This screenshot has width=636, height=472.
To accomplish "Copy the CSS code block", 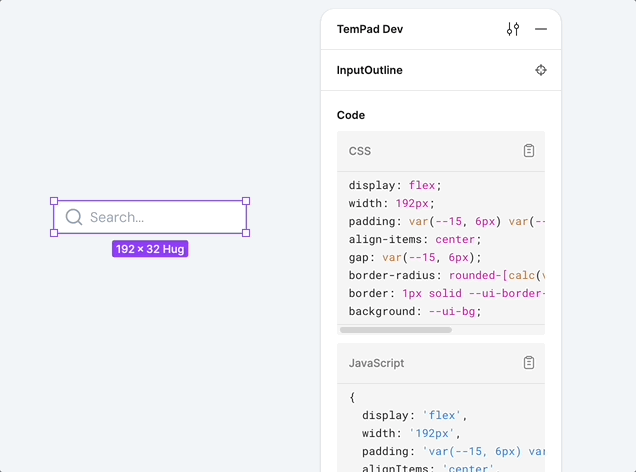I will click(529, 151).
